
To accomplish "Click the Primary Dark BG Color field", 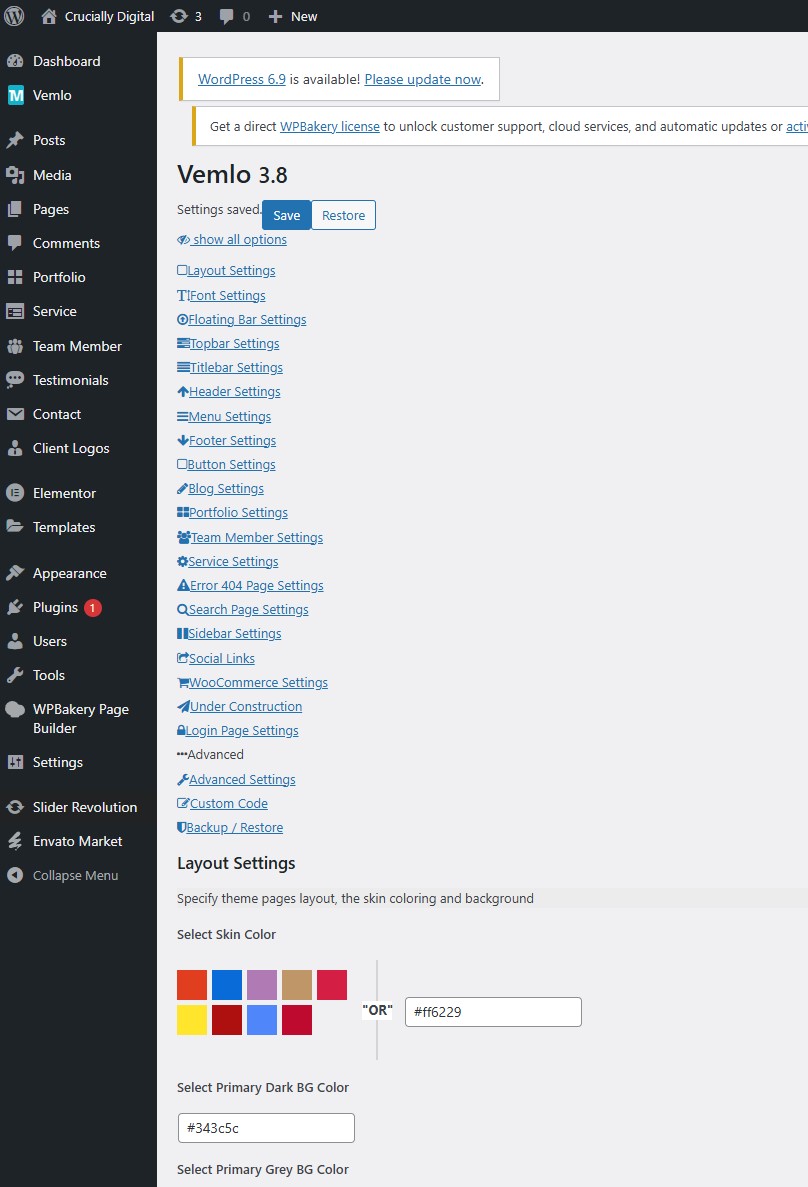I will point(266,1128).
